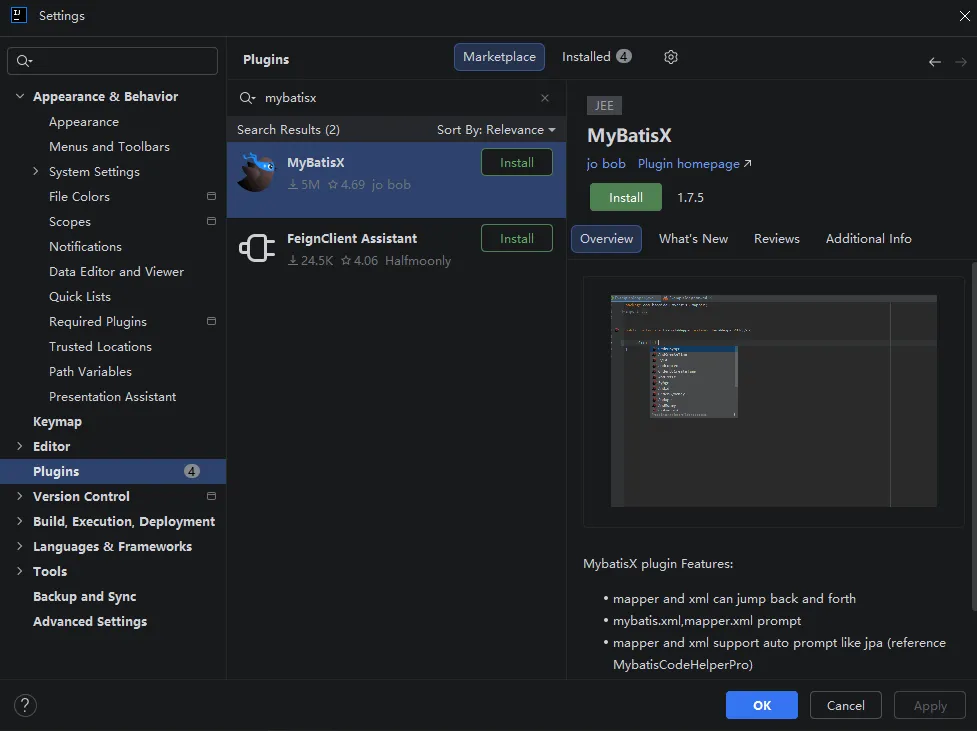
Task: Click the plugin settings gear icon
Action: pyautogui.click(x=670, y=57)
